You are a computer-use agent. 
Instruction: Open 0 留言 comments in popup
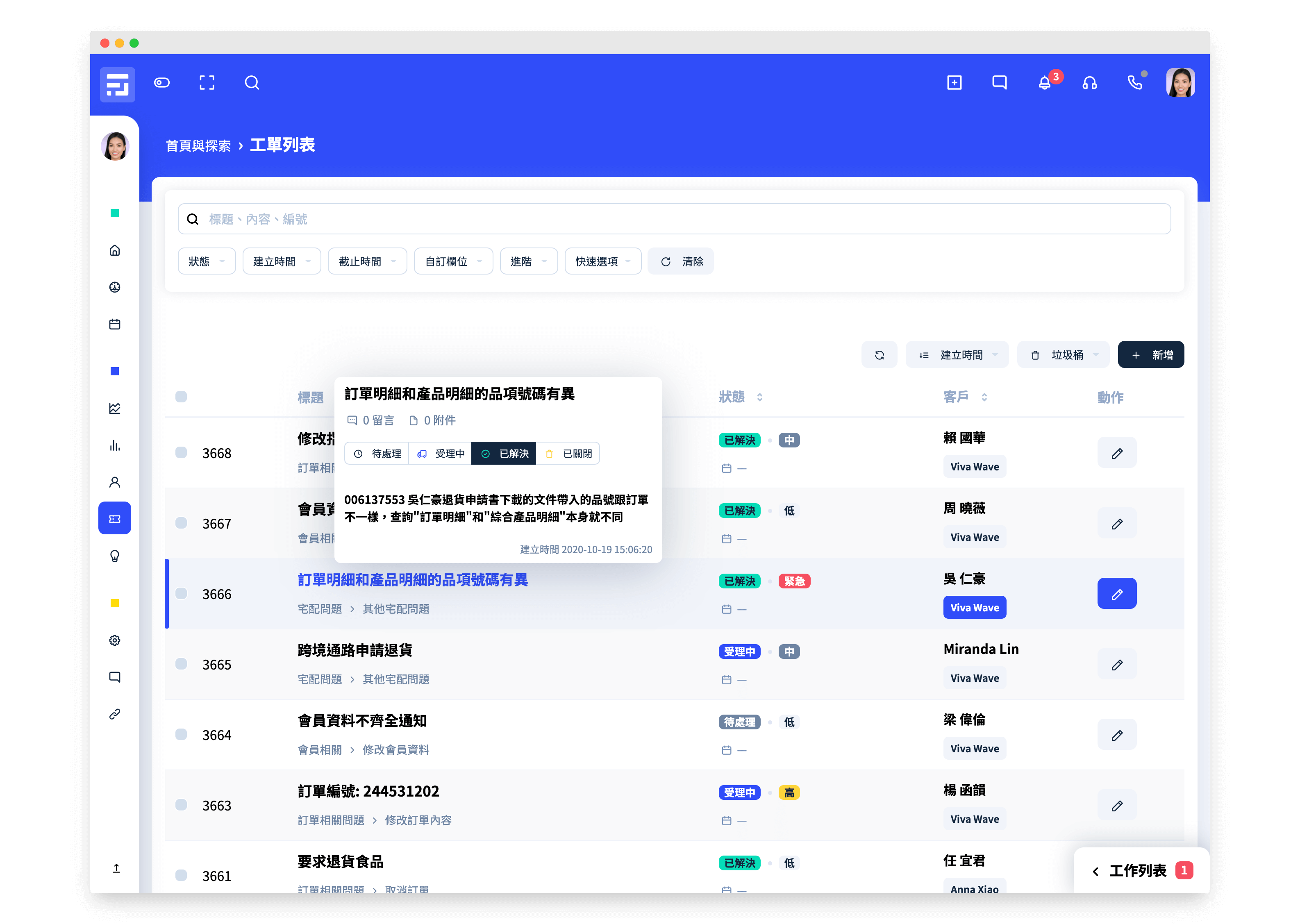370,420
